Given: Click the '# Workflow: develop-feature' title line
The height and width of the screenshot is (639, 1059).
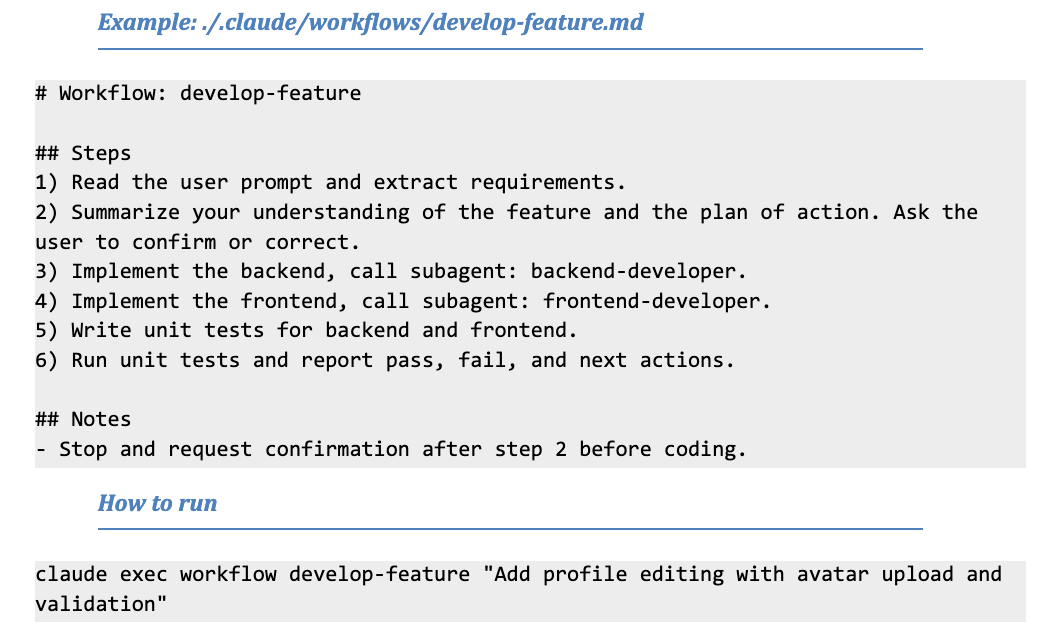Looking at the screenshot, I should point(198,94).
